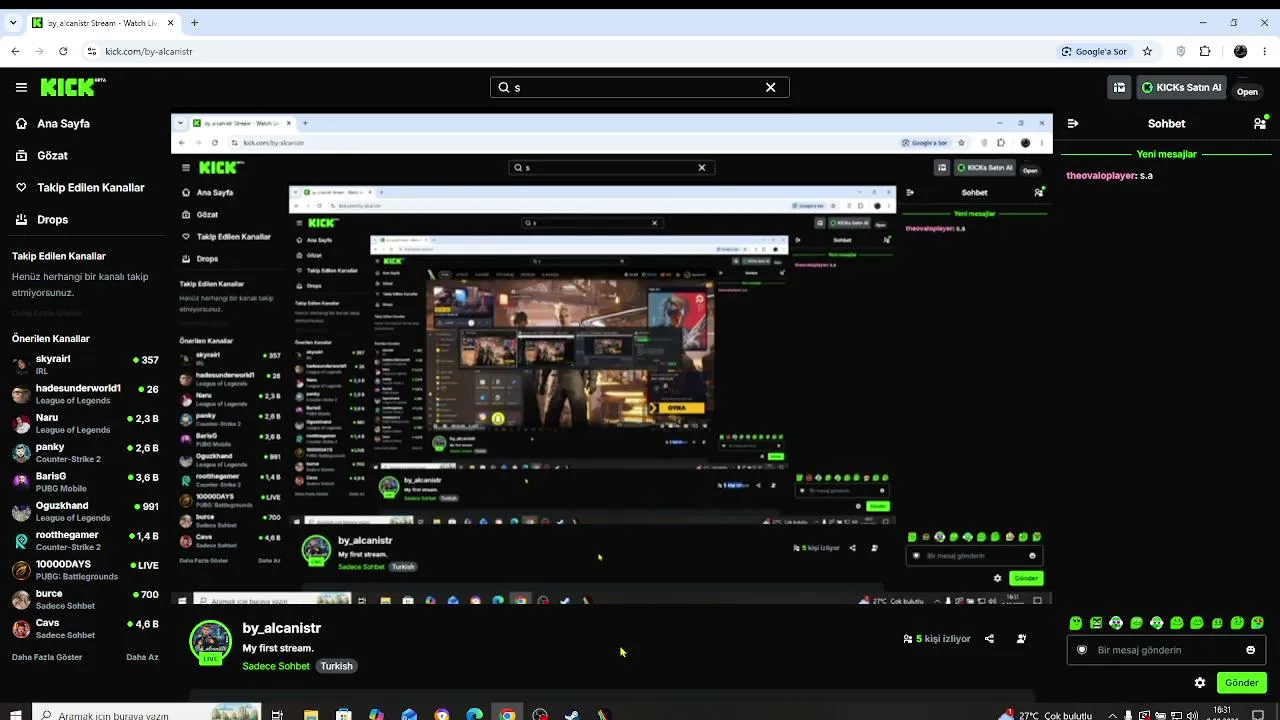Share the stream via share icon
Screen dimensions: 1280x720
pyautogui.click(x=989, y=639)
